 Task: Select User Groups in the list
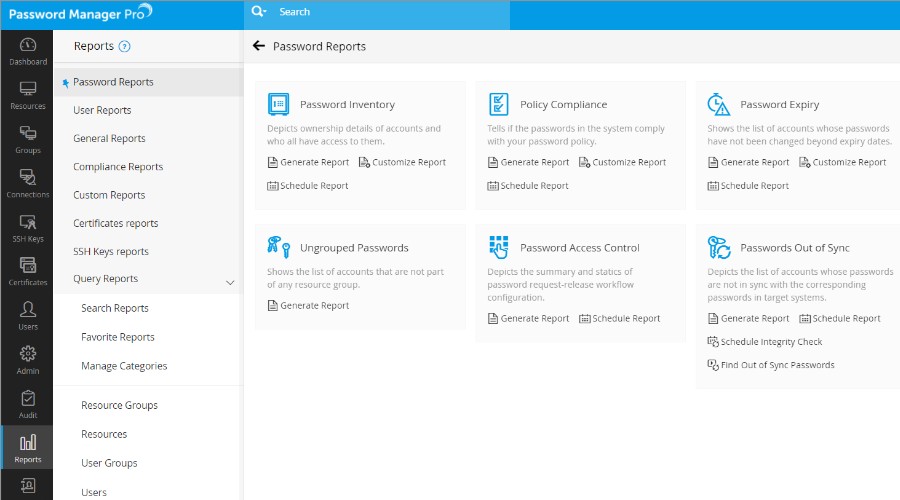tap(109, 463)
